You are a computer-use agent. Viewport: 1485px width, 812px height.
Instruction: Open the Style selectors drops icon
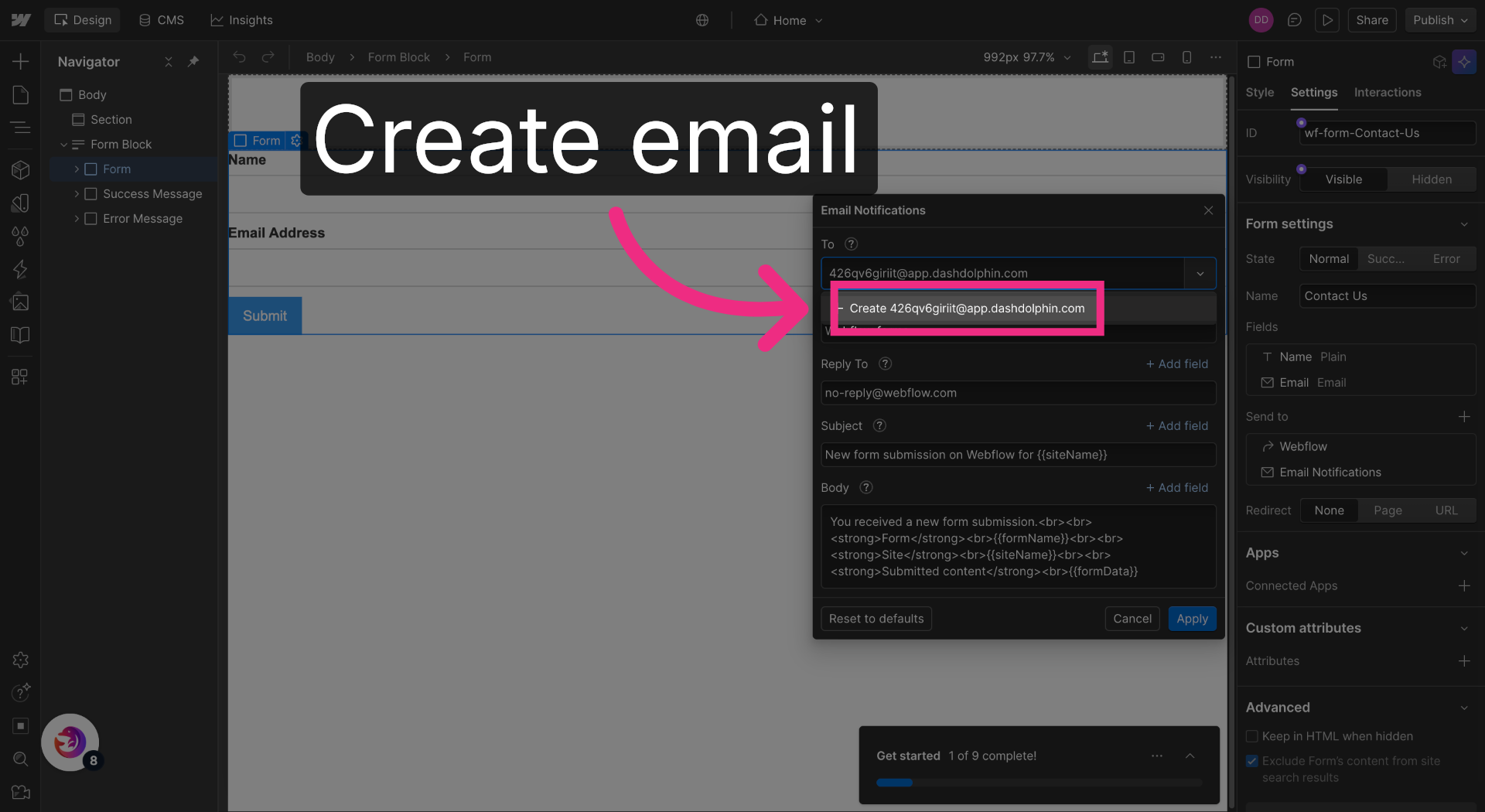click(x=21, y=236)
